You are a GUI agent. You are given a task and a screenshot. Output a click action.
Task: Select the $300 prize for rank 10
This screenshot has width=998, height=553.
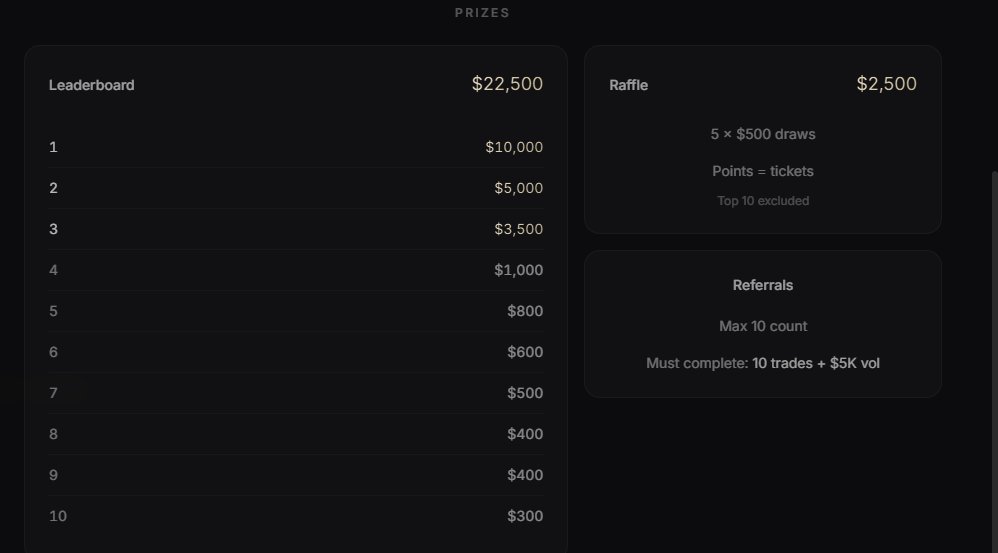[524, 516]
